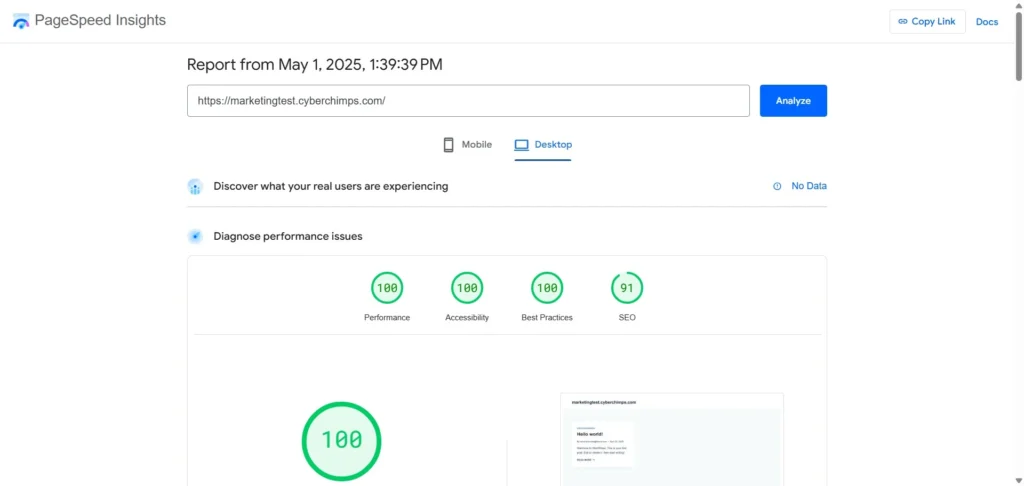Run the Analyze button
The width and height of the screenshot is (1024, 486).
click(793, 101)
